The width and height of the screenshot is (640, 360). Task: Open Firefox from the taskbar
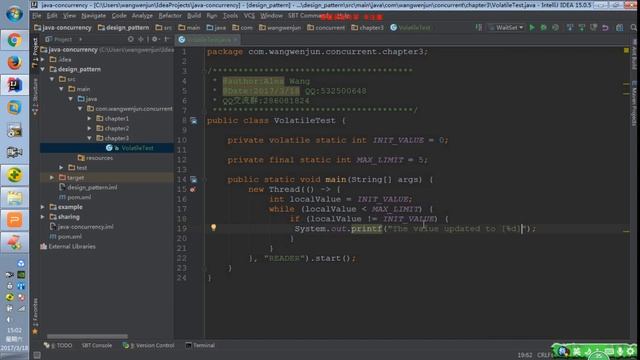[x=14, y=62]
